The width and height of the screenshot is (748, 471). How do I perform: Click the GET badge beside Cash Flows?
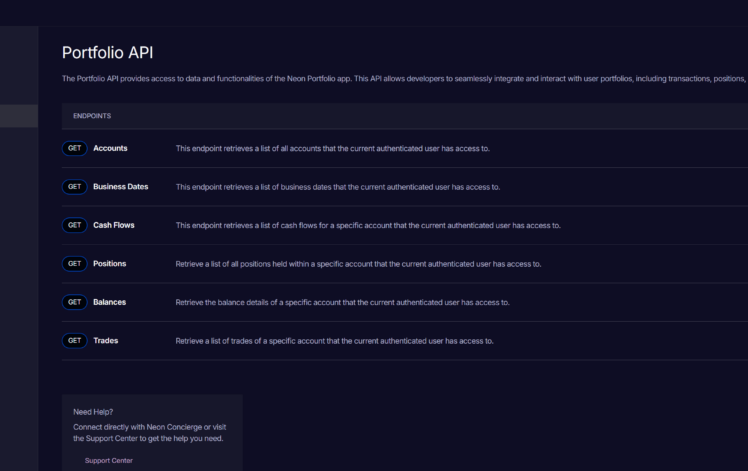(74, 225)
